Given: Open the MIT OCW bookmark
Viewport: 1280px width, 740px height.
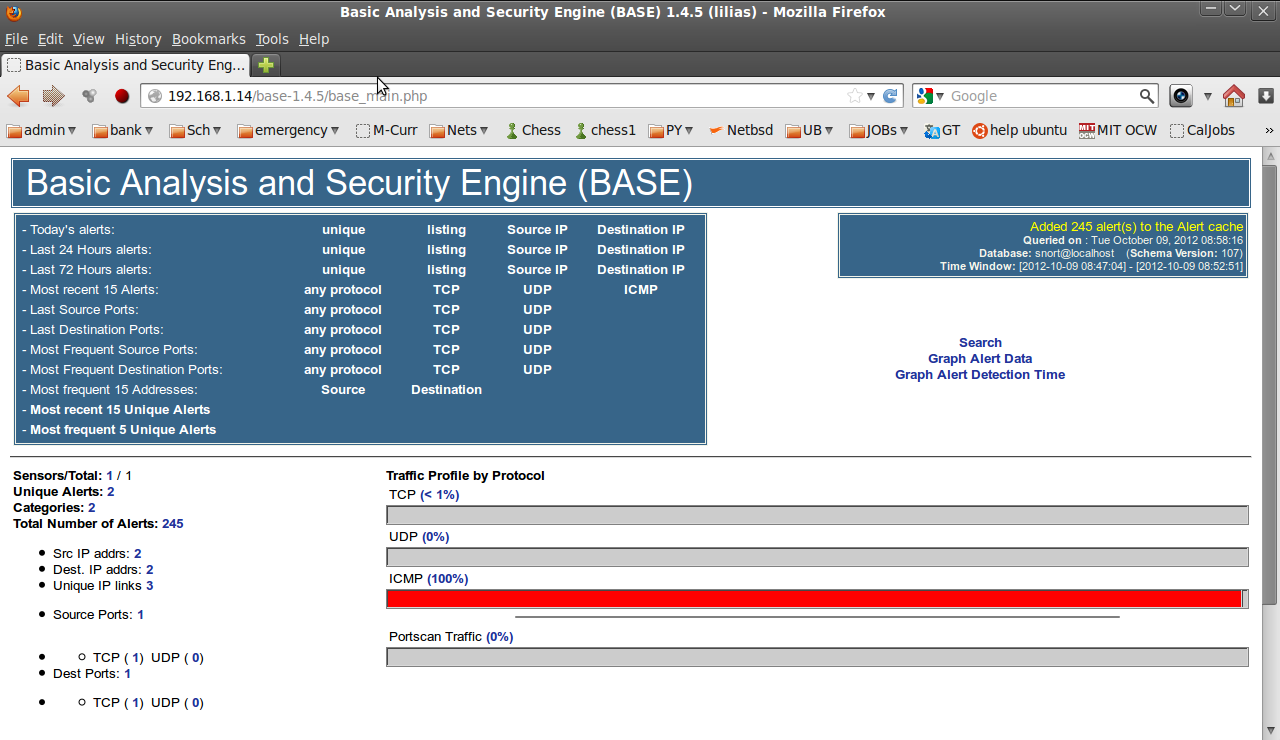Looking at the screenshot, I should click(1118, 130).
